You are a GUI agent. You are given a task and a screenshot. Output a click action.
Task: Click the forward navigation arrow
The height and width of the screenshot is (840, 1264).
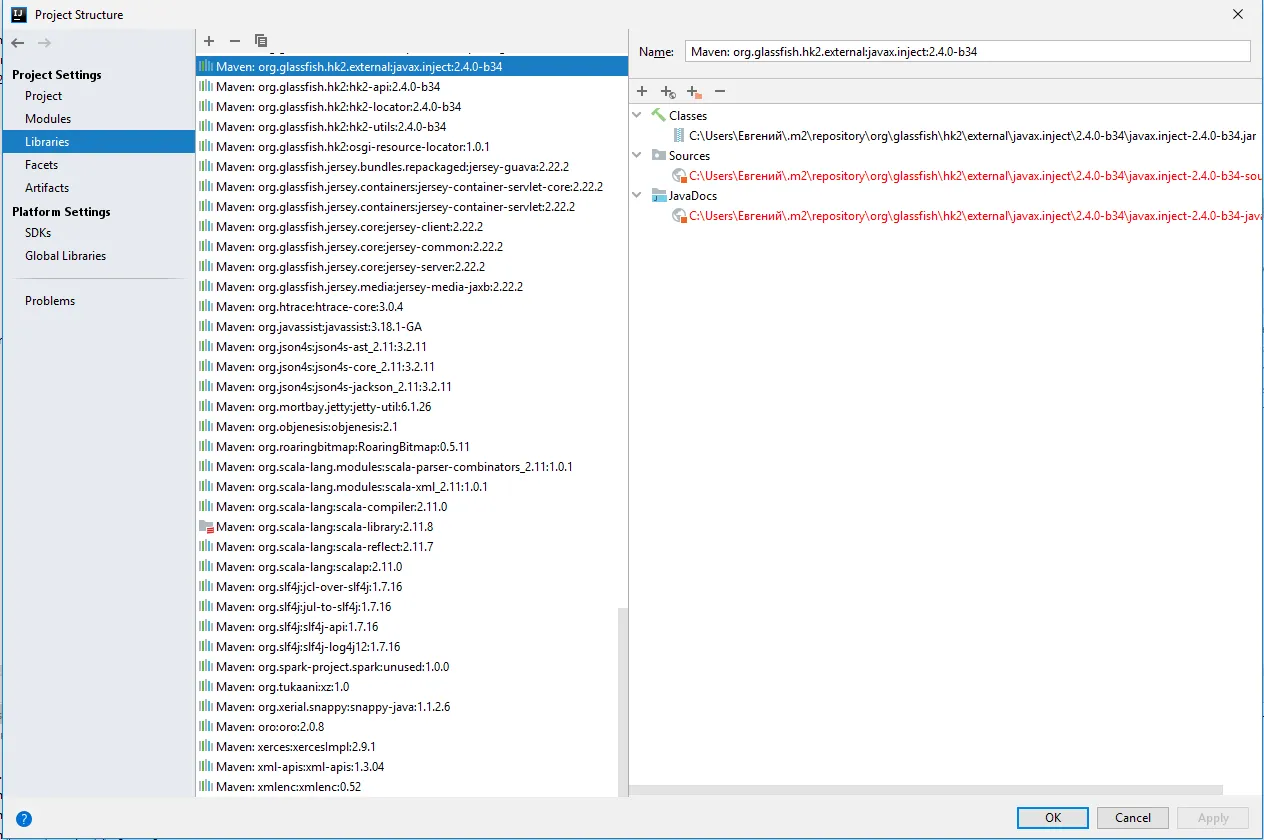coord(44,43)
